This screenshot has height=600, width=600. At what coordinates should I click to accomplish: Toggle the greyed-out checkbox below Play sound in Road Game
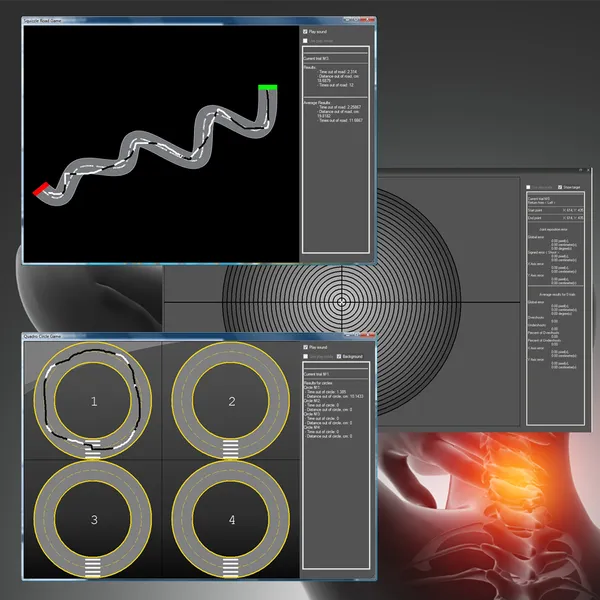(x=305, y=41)
